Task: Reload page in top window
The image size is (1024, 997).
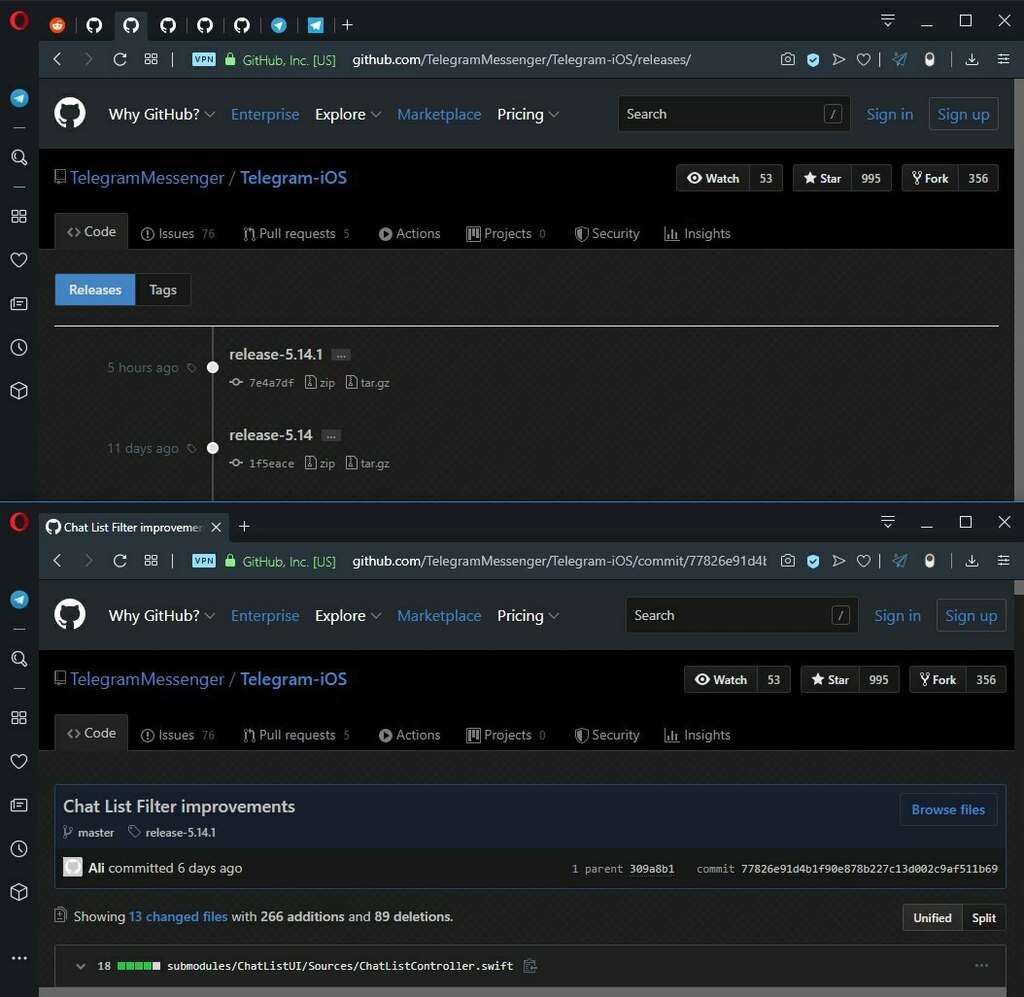Action: pyautogui.click(x=120, y=59)
